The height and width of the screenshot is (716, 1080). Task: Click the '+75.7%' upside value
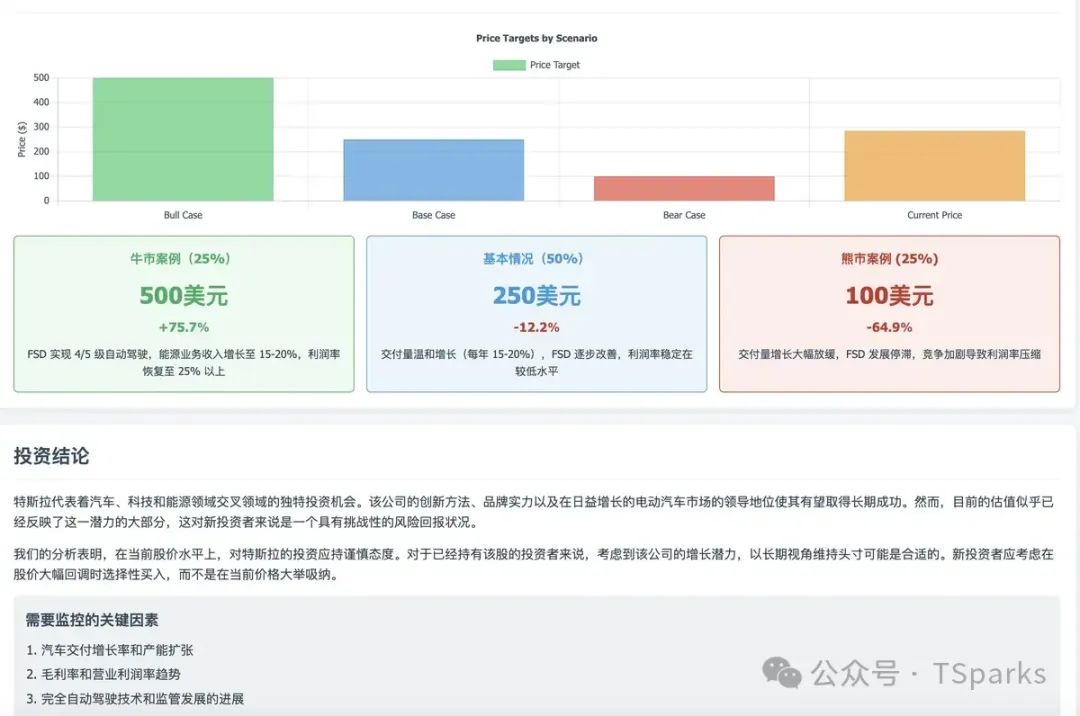point(183,327)
